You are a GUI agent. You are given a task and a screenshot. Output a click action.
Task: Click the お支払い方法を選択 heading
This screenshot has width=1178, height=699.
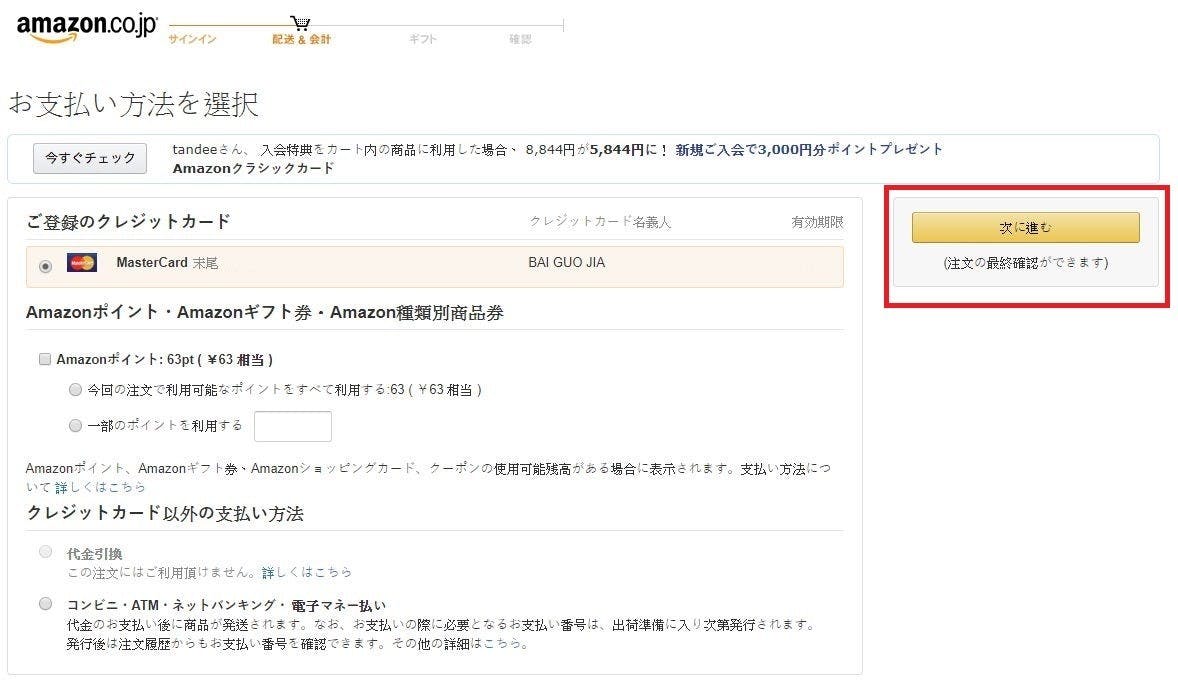134,104
